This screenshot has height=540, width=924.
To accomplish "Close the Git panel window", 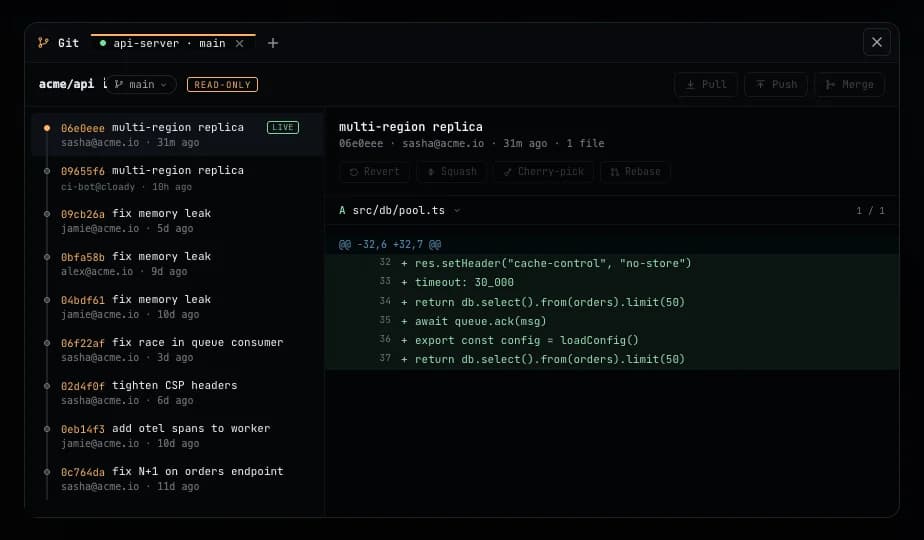I will (x=876, y=42).
